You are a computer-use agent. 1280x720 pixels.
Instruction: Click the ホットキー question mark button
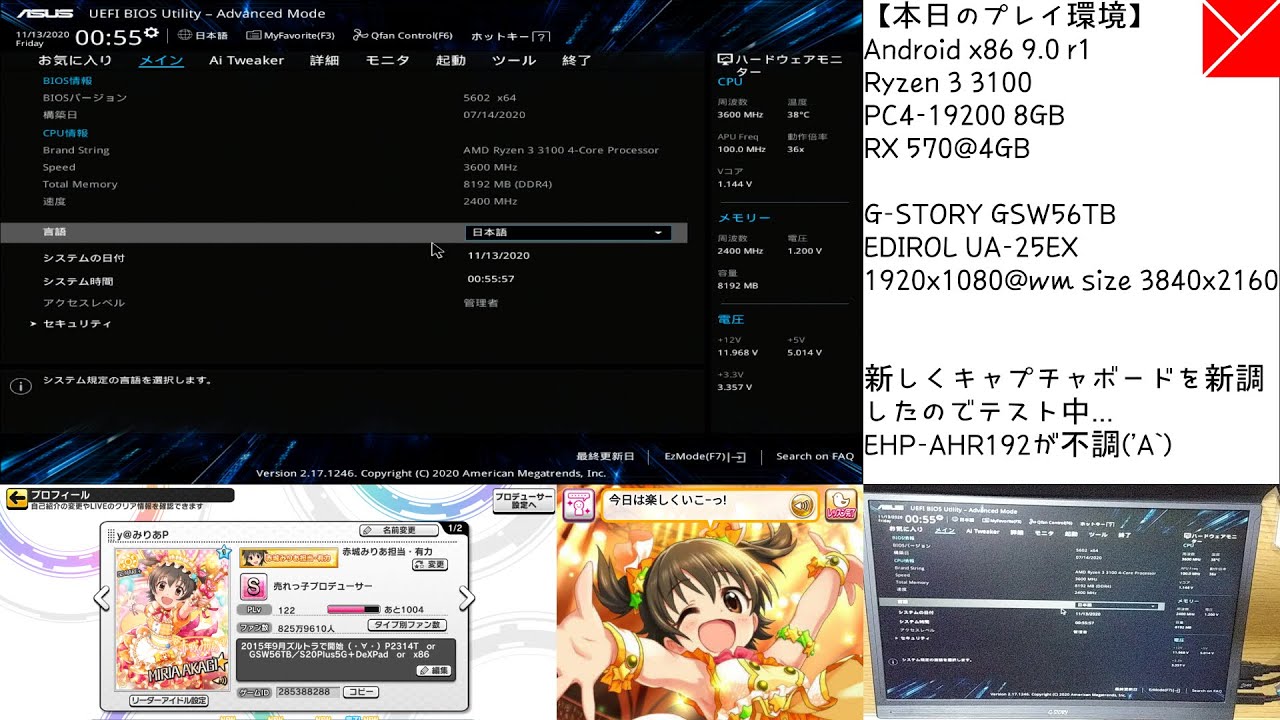click(x=542, y=36)
